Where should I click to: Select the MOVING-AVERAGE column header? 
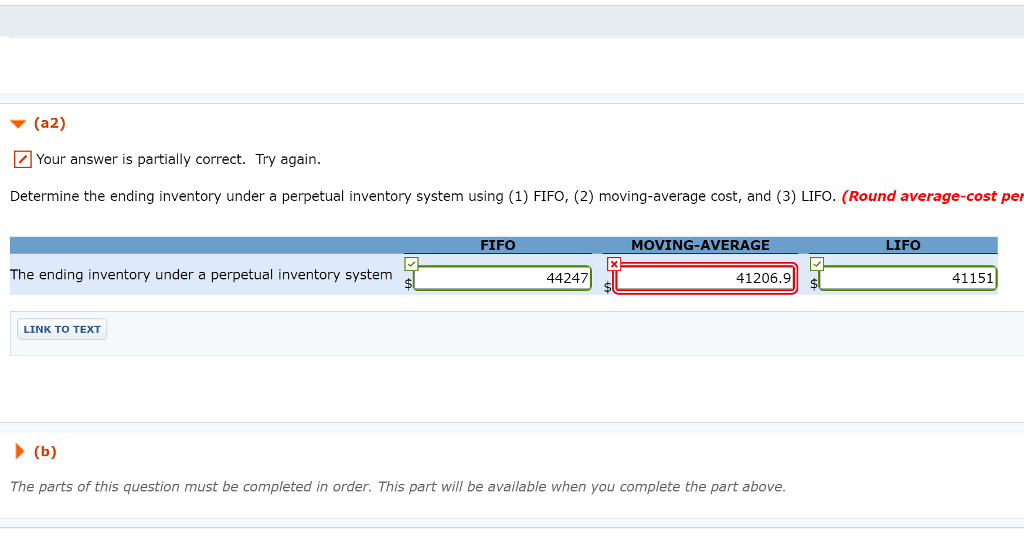700,245
